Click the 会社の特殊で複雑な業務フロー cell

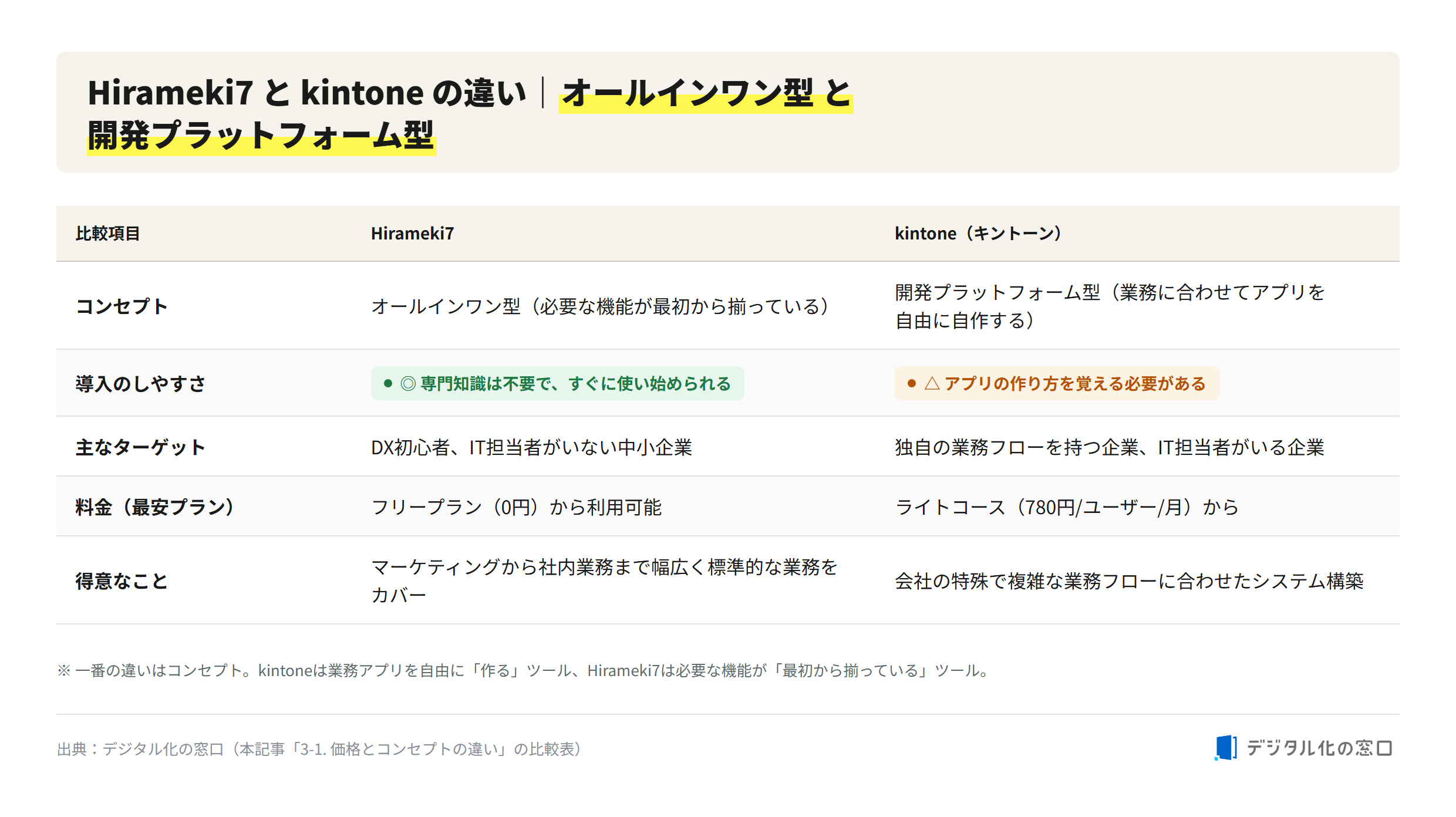coord(1129,581)
